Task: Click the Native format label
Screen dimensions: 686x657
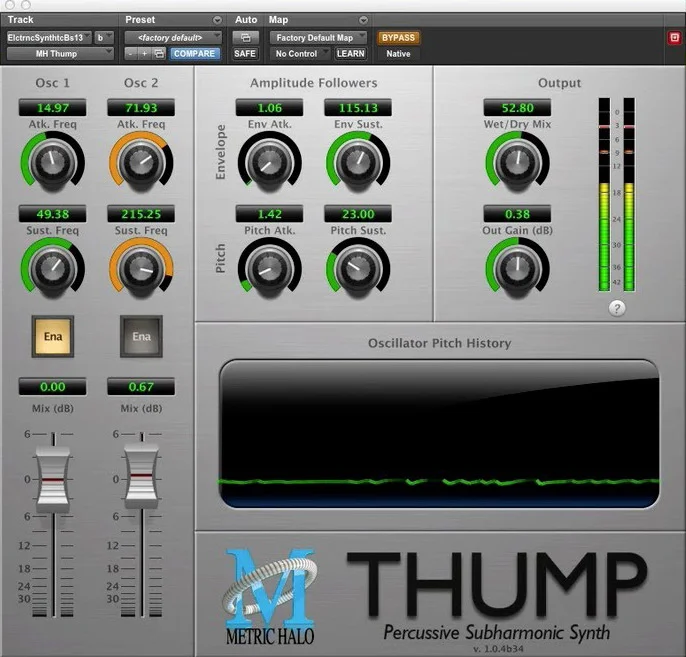Action: click(398, 54)
